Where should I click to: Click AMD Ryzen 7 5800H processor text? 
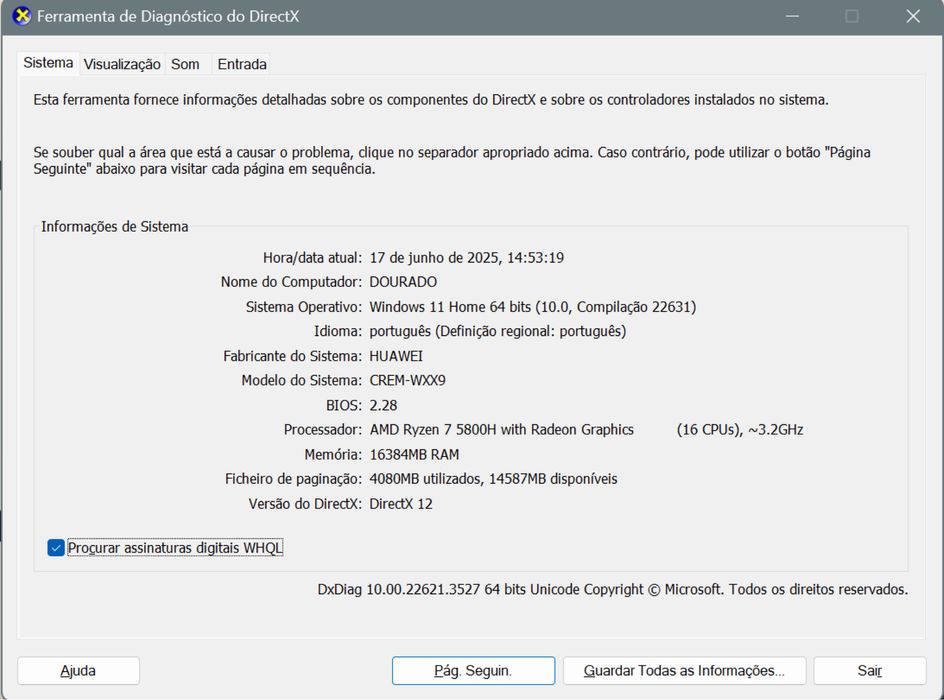click(502, 430)
